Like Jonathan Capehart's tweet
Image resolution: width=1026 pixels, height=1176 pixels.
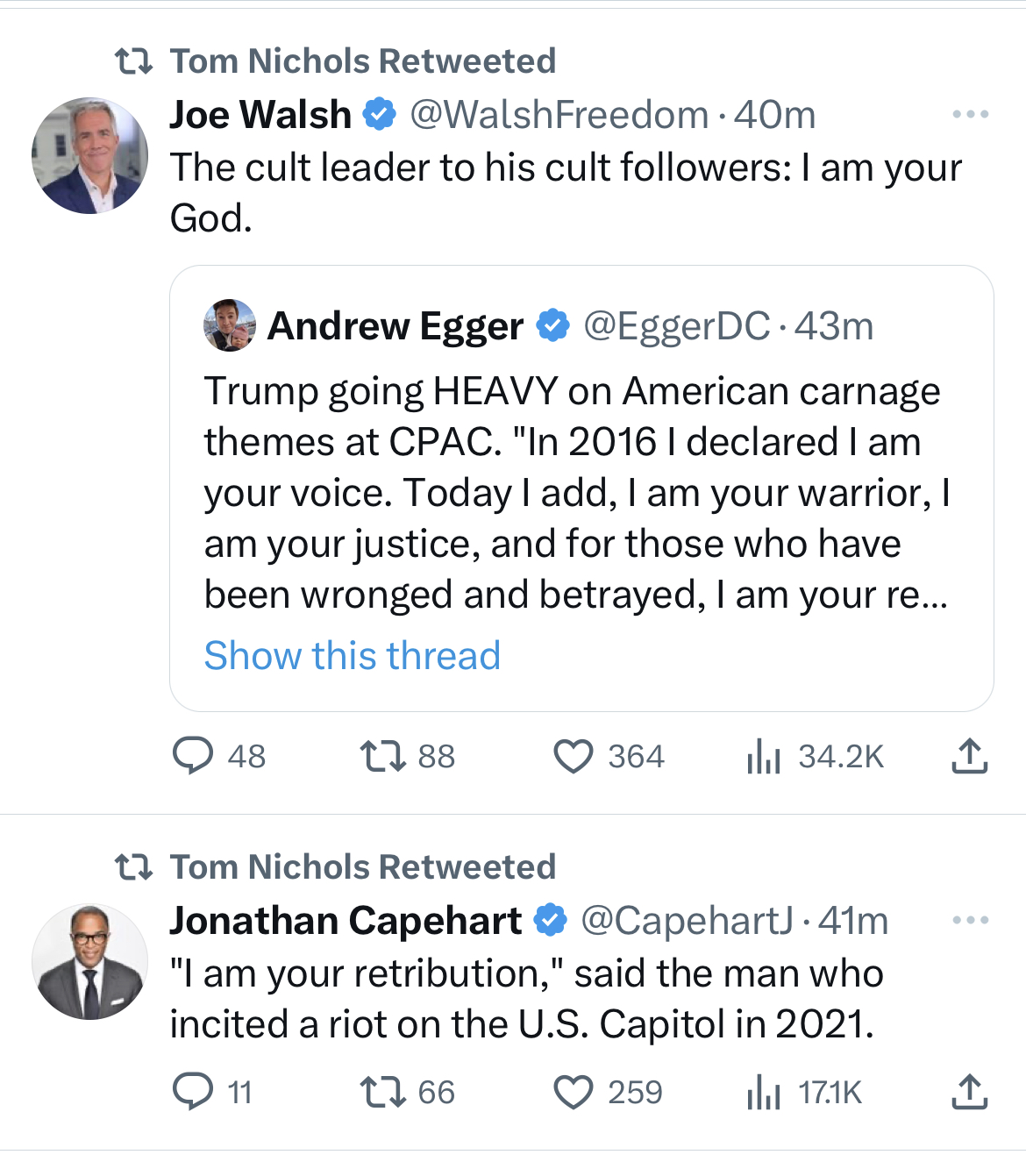pos(574,1092)
